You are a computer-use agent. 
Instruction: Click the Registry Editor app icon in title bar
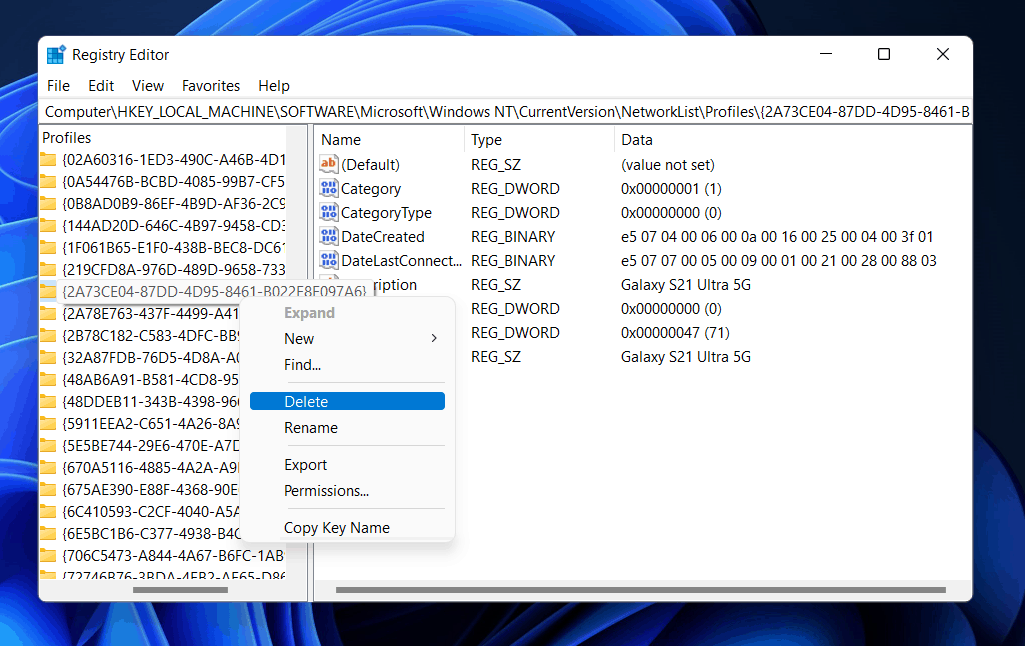tap(57, 55)
